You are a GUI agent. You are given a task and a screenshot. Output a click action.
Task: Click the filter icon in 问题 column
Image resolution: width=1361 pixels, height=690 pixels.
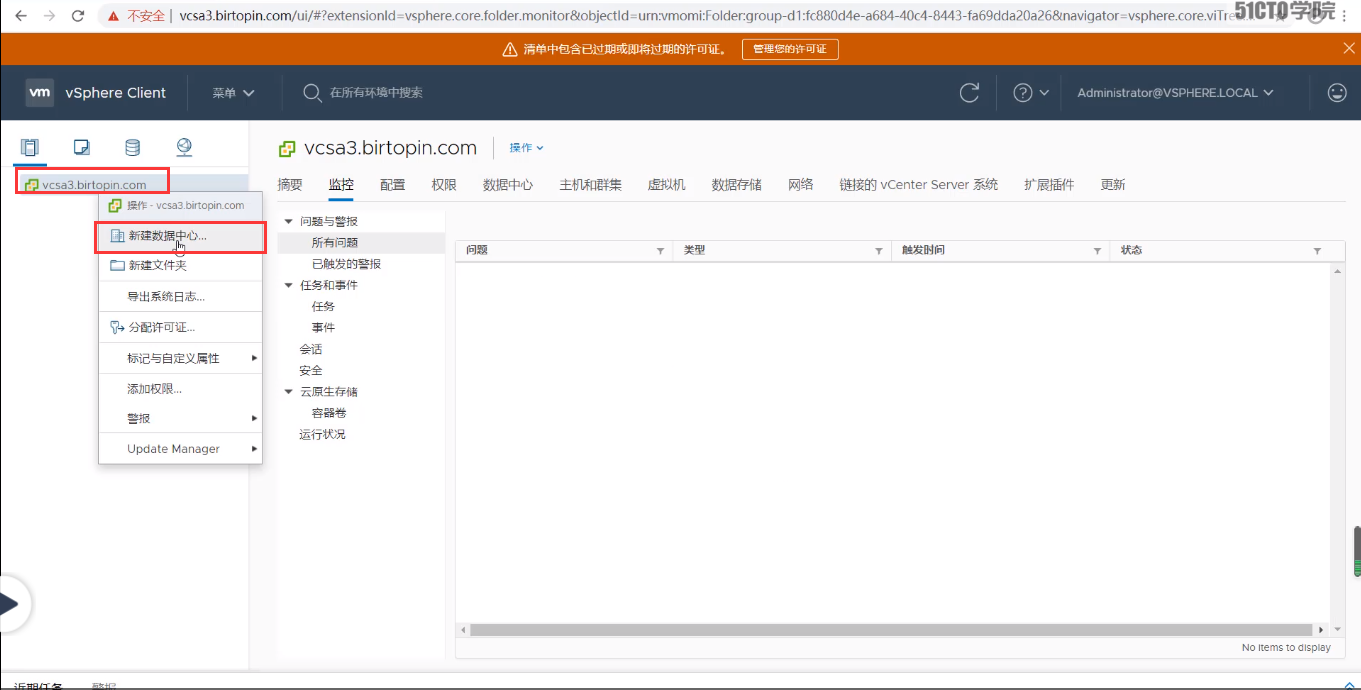coord(660,251)
